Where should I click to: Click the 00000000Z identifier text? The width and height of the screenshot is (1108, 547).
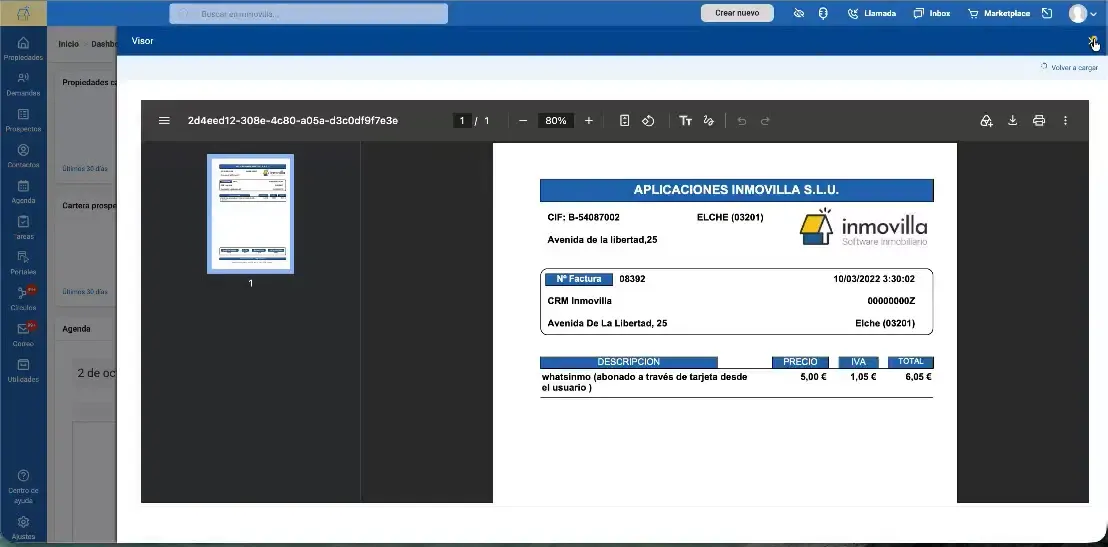click(x=891, y=301)
